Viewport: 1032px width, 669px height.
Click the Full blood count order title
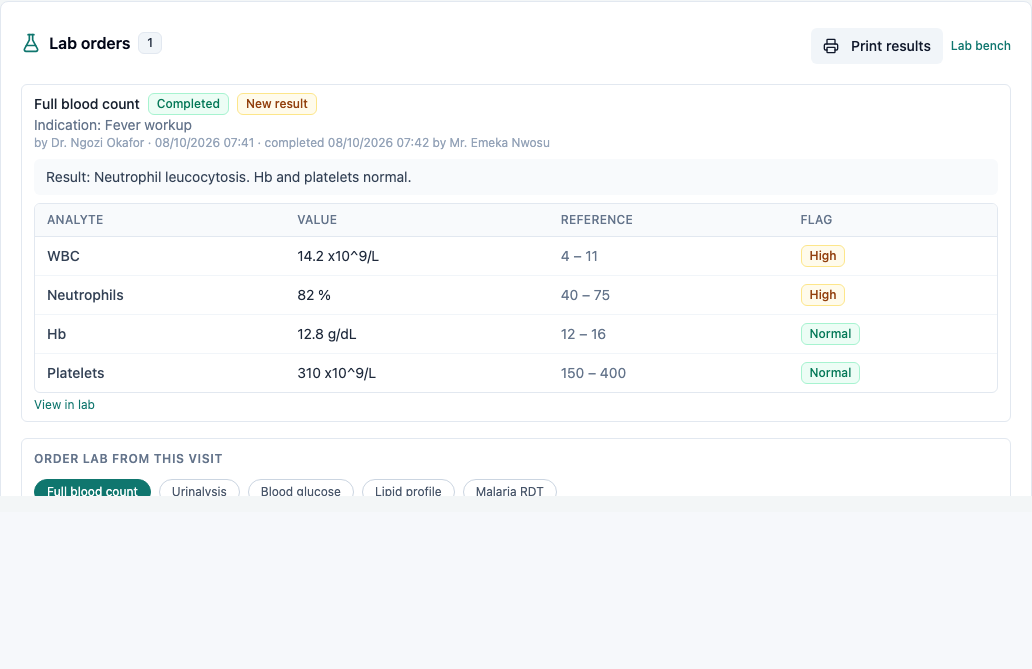(87, 104)
